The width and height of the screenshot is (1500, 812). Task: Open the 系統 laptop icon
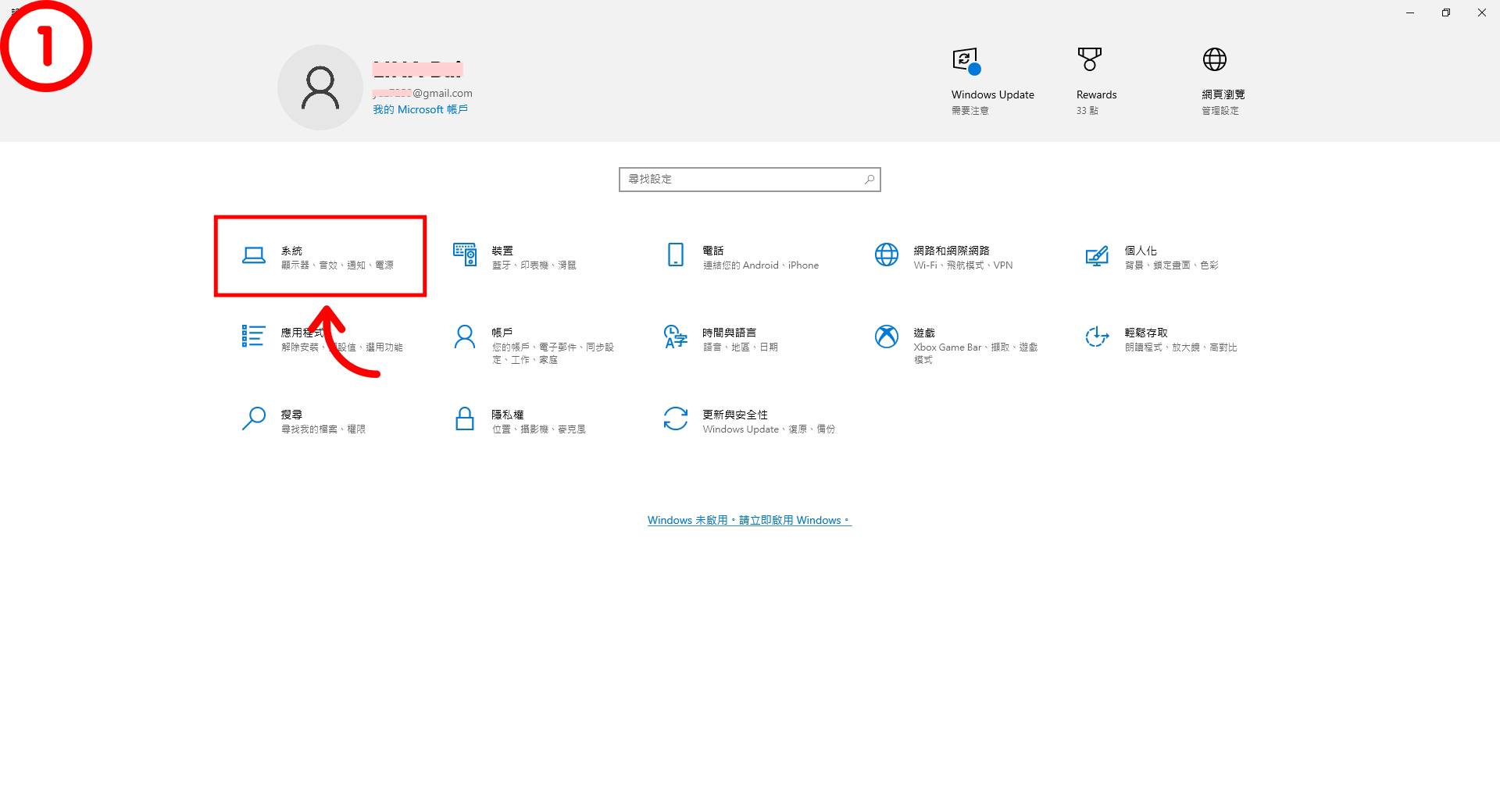click(x=253, y=255)
